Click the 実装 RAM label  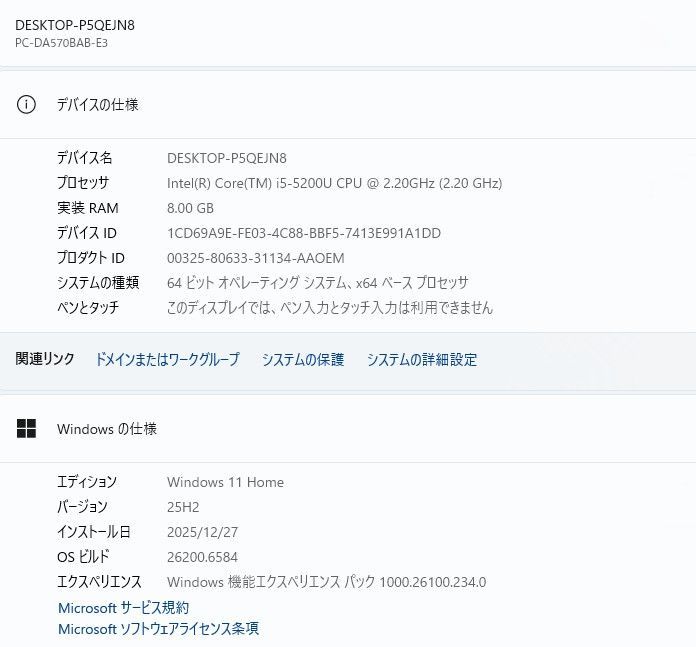87,208
